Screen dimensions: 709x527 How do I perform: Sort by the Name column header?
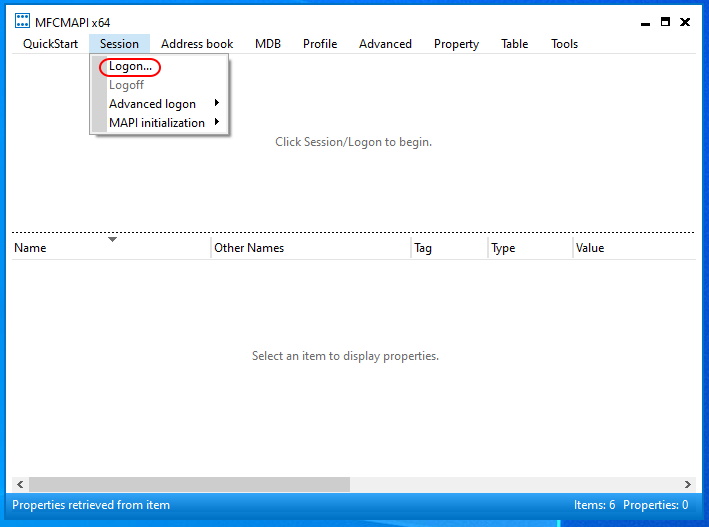point(111,248)
